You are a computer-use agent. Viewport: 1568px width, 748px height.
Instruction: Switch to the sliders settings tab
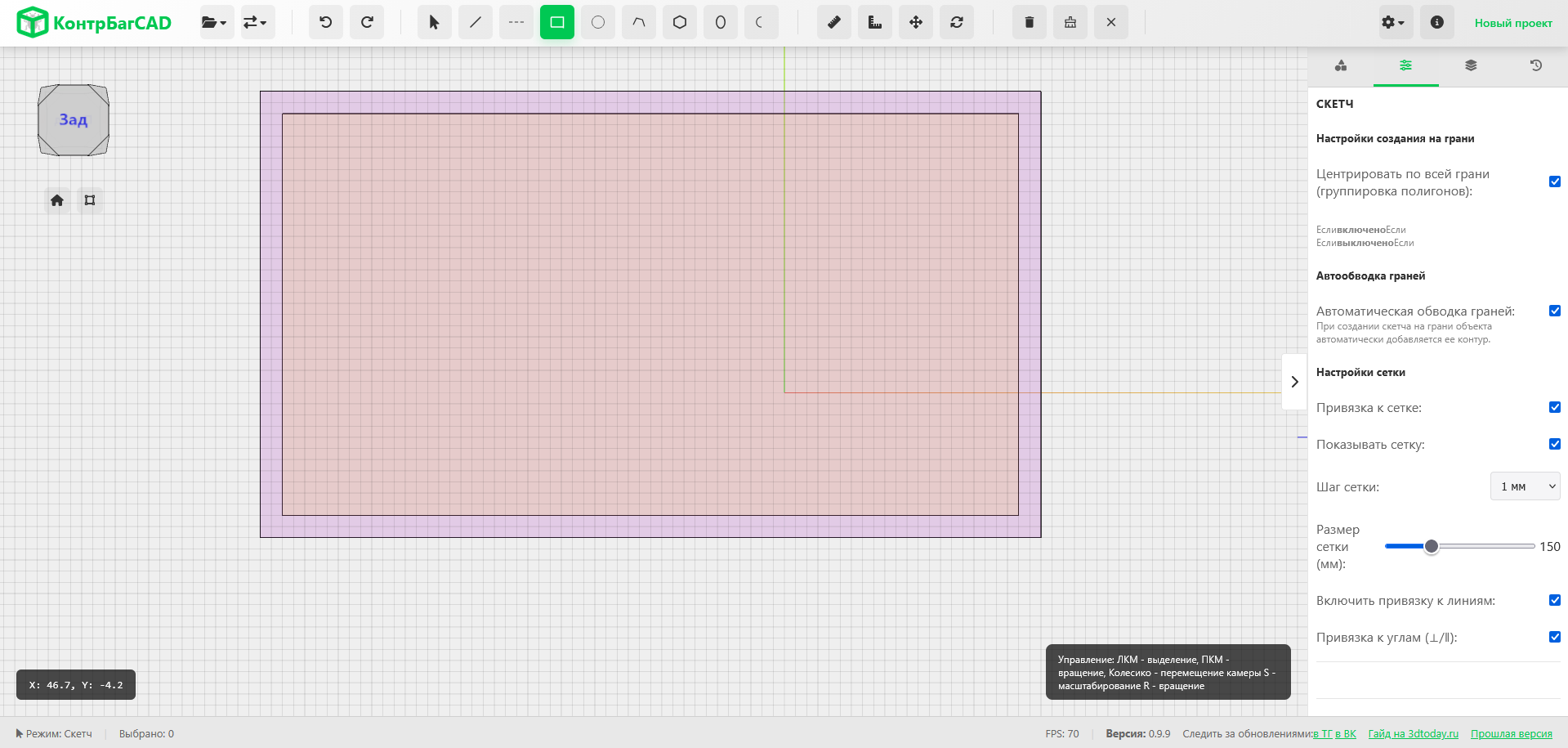click(x=1406, y=65)
